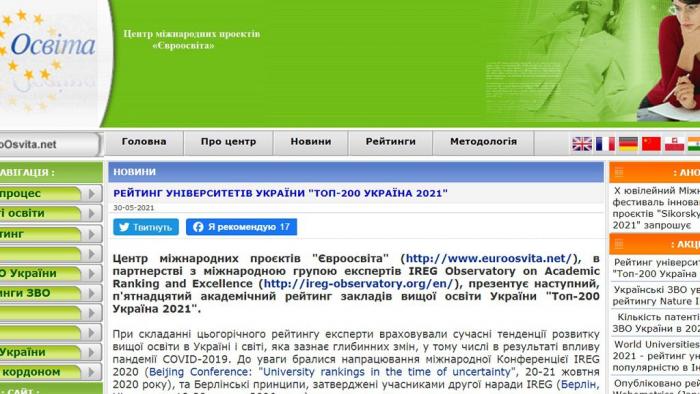Click the Центр міжнародних проектів Євроосвіта banner text
The height and width of the screenshot is (394, 700).
click(192, 40)
